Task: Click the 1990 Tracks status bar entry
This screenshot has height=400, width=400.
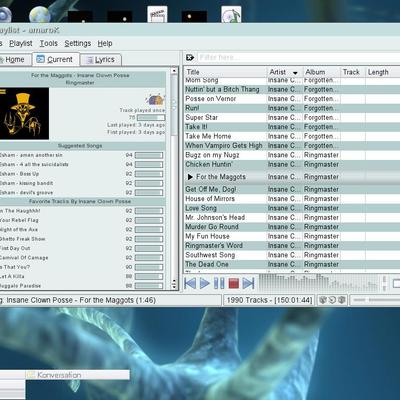Action: coord(269,300)
